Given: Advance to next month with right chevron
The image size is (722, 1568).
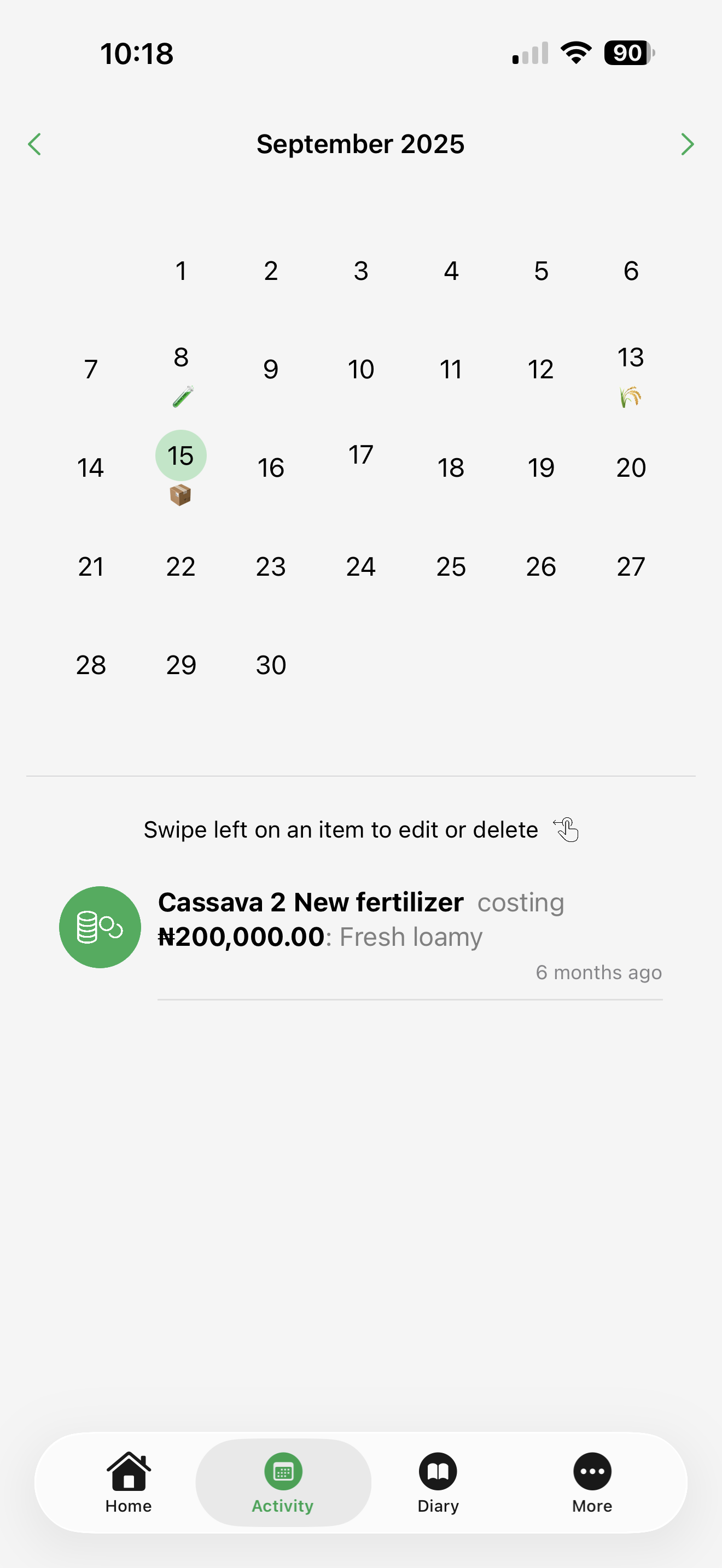Looking at the screenshot, I should pos(686,144).
